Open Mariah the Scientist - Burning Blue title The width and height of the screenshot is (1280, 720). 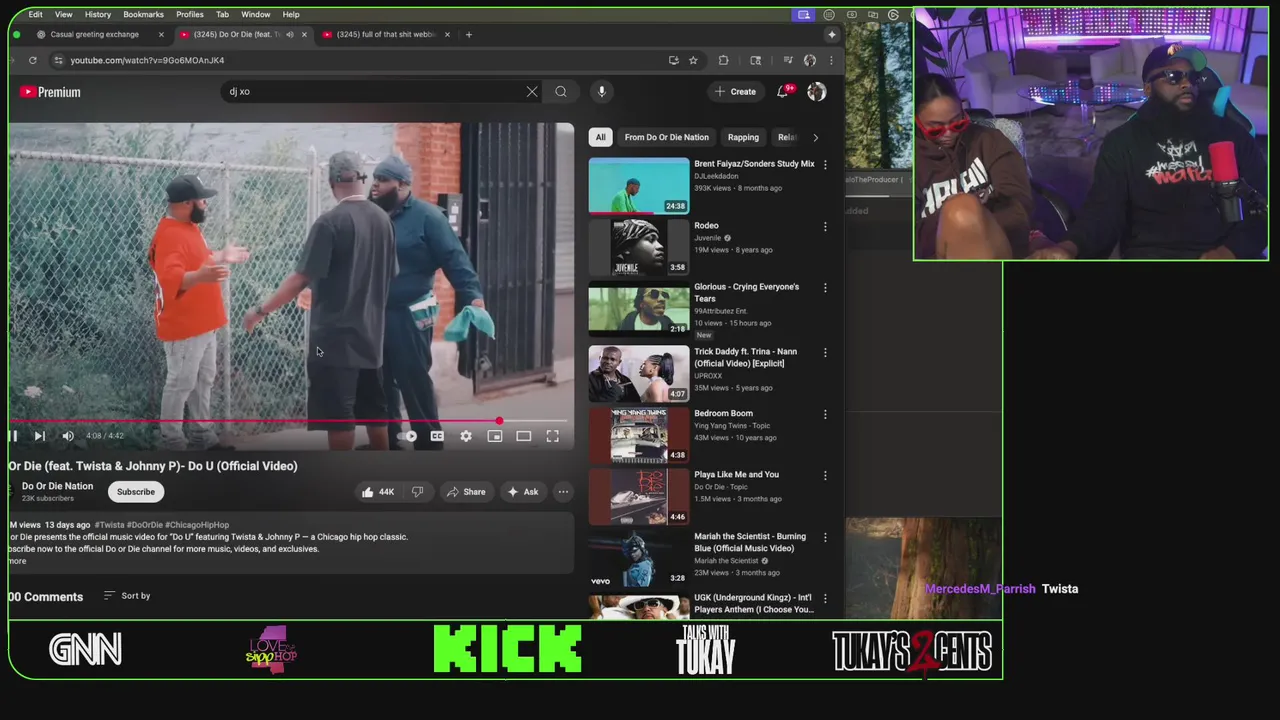(749, 542)
